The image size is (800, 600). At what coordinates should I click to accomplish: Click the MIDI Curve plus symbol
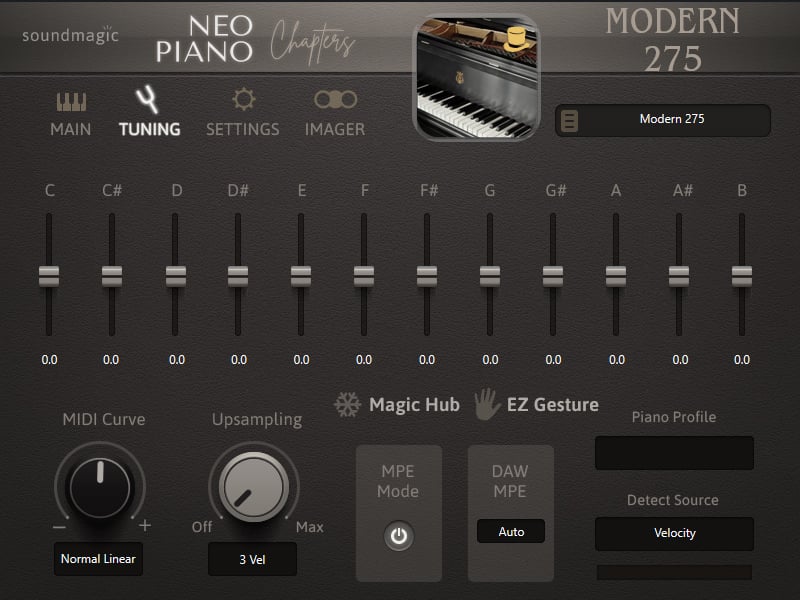coord(145,525)
